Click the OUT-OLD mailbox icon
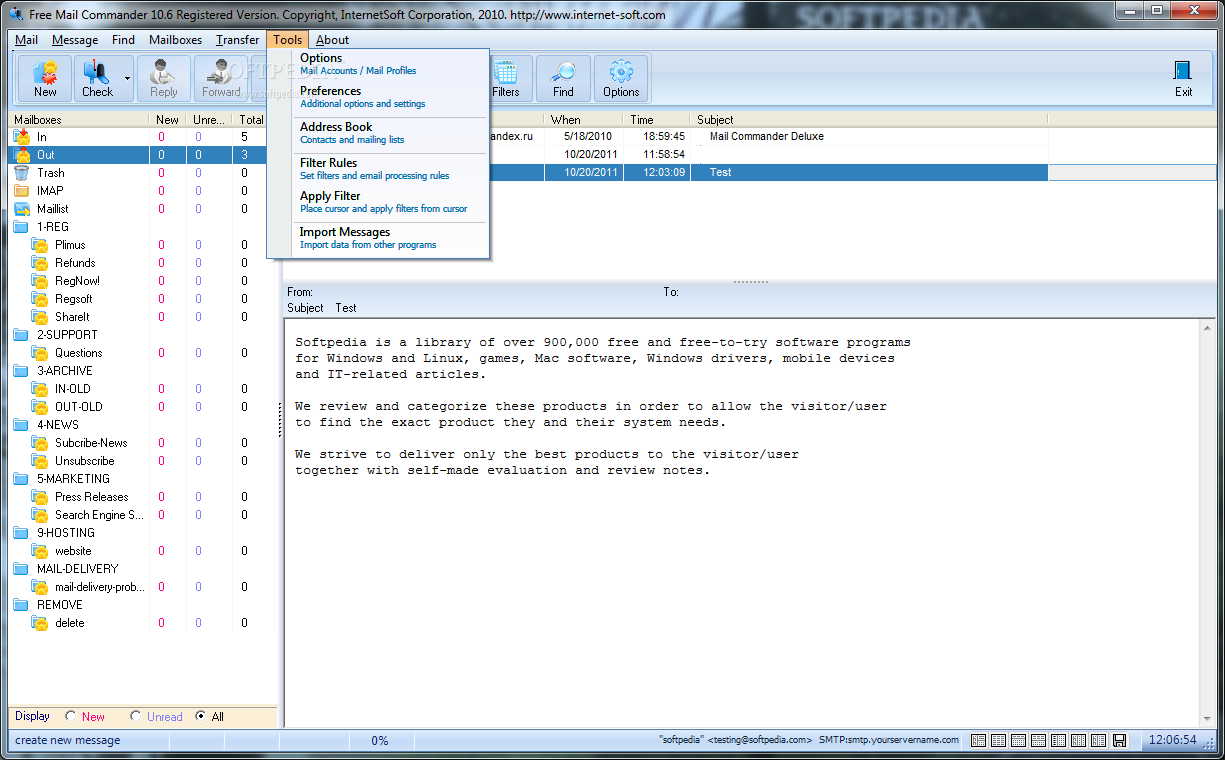Screen dimensions: 1225x760 [x=39, y=407]
